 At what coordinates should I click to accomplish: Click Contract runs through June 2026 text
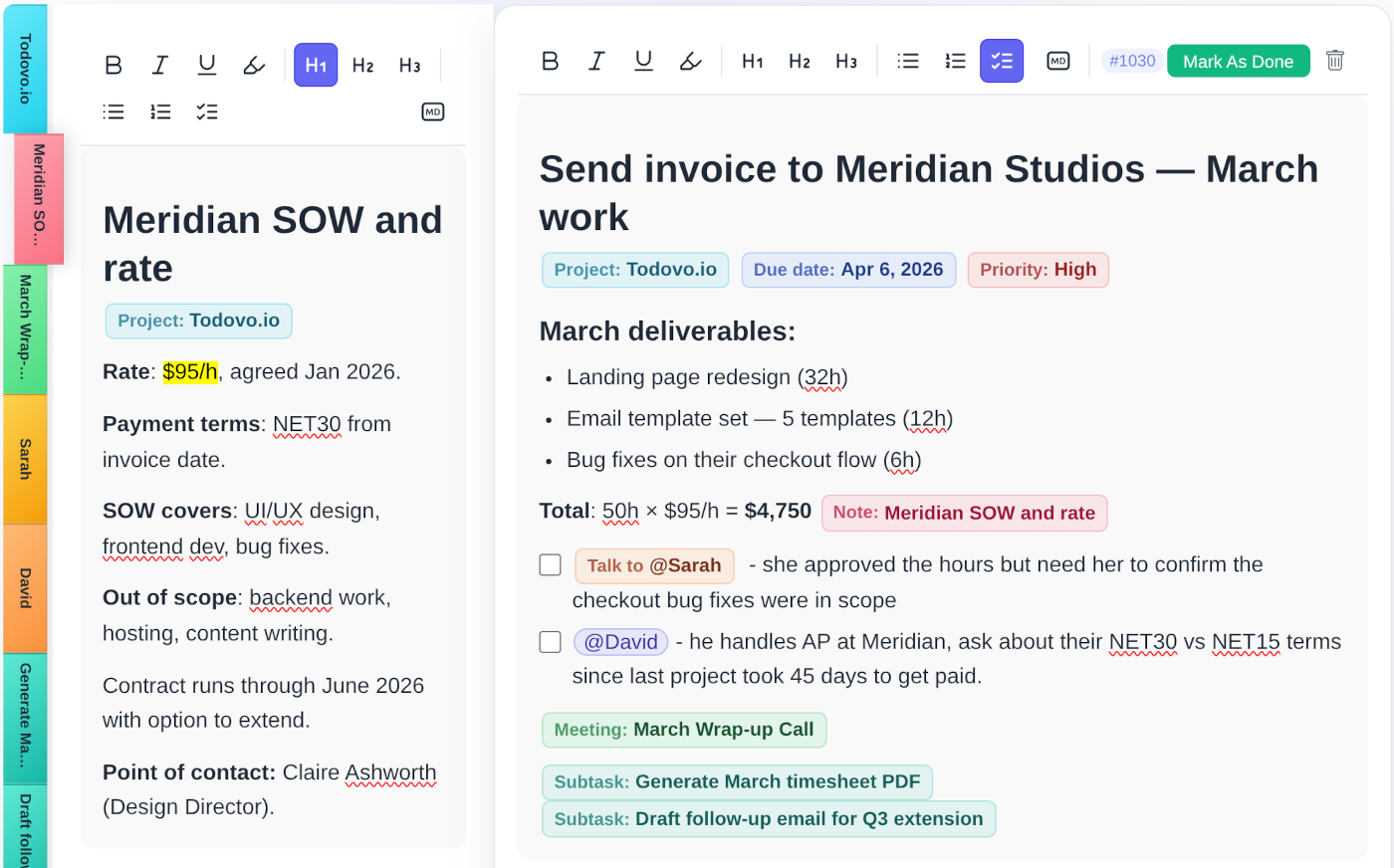(x=263, y=703)
